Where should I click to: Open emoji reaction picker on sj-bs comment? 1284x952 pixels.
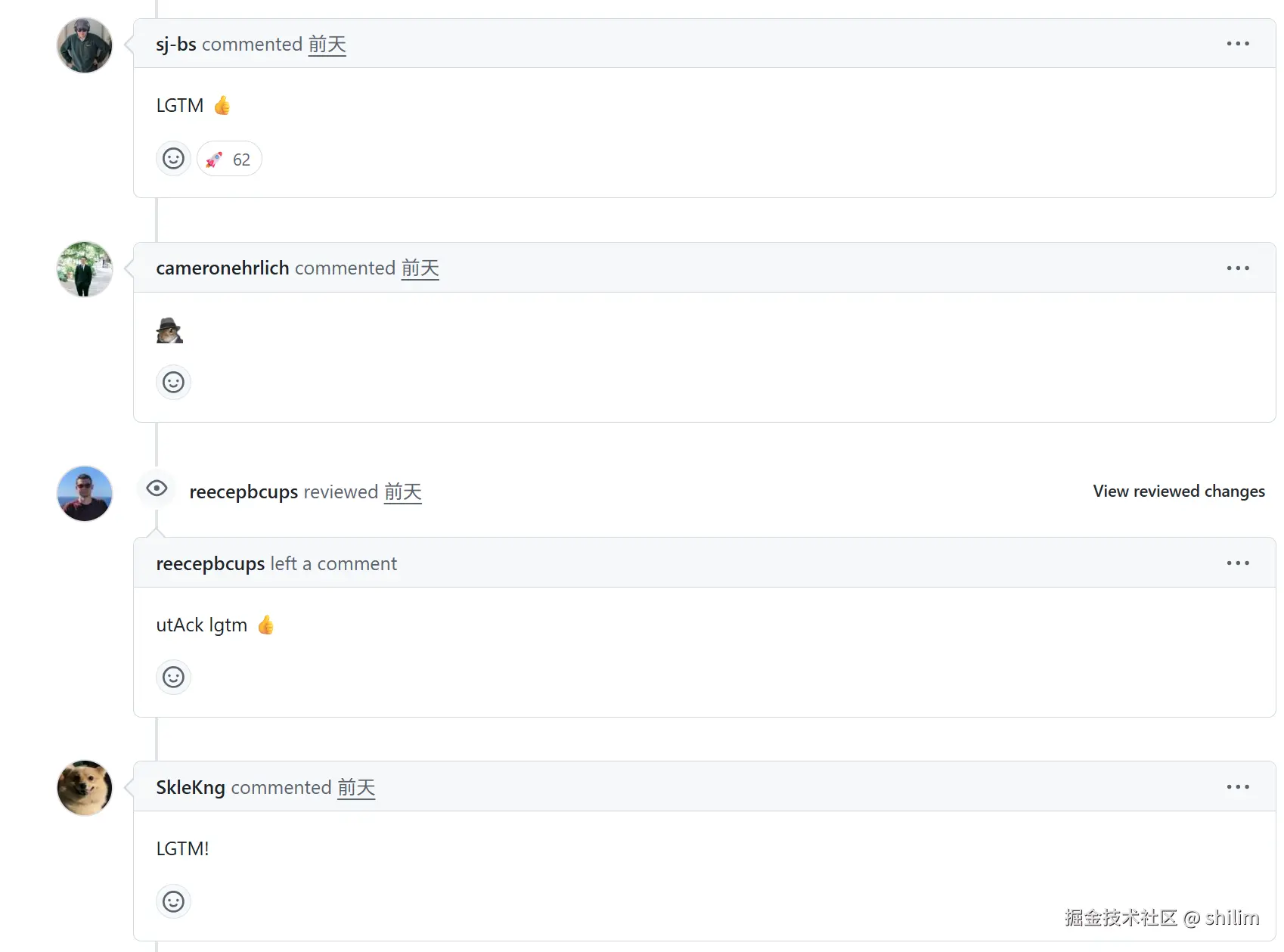173,159
